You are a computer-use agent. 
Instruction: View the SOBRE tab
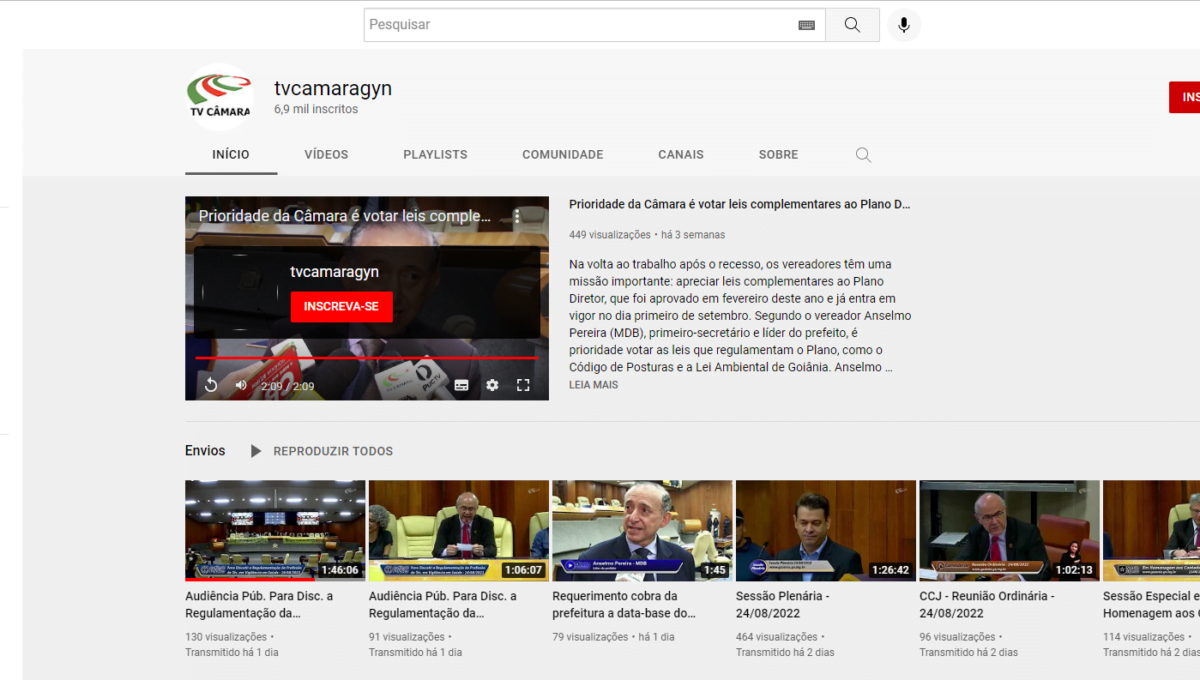tap(778, 155)
